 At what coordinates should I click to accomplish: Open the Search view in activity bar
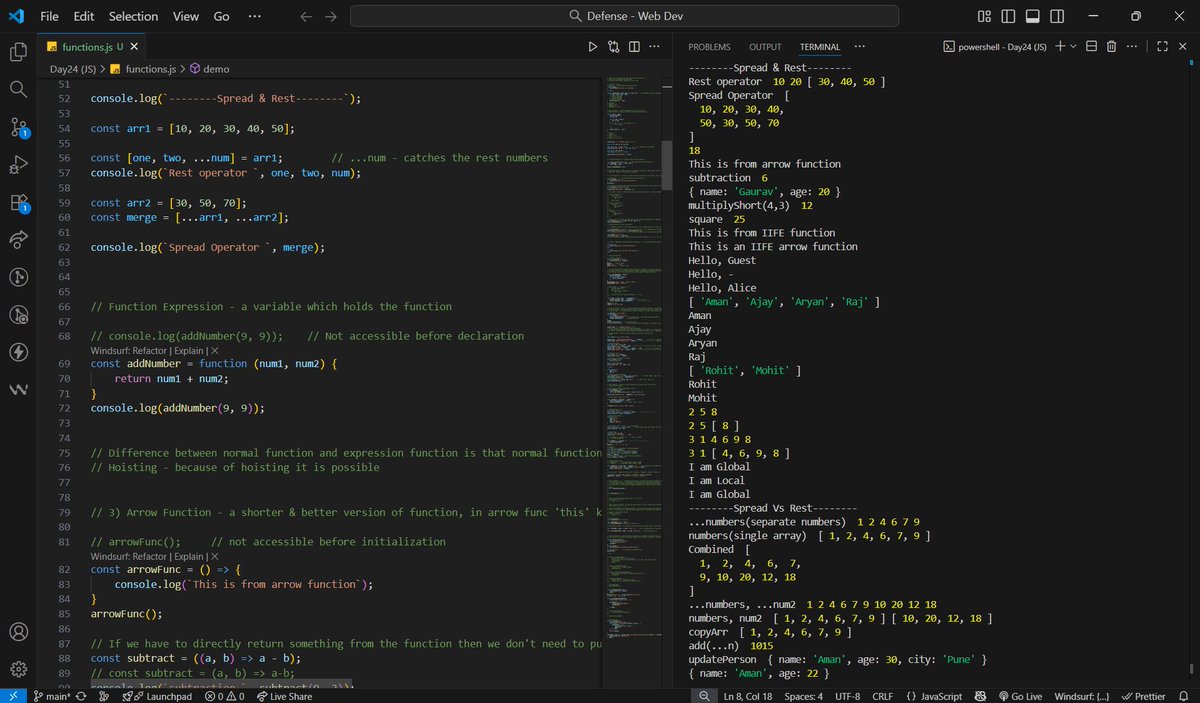[x=18, y=89]
